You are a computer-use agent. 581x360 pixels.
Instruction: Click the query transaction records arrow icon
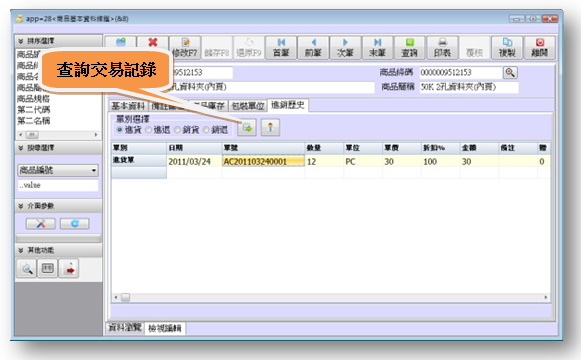click(x=247, y=128)
